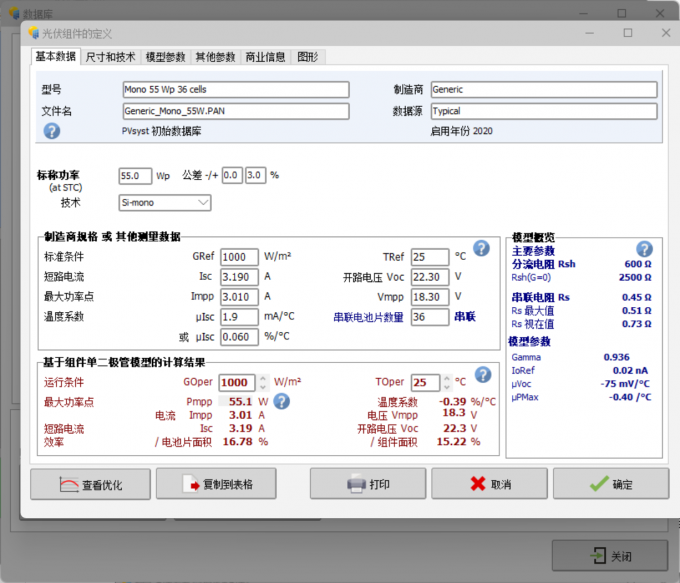Edit the 文件名 filename field

236,111
